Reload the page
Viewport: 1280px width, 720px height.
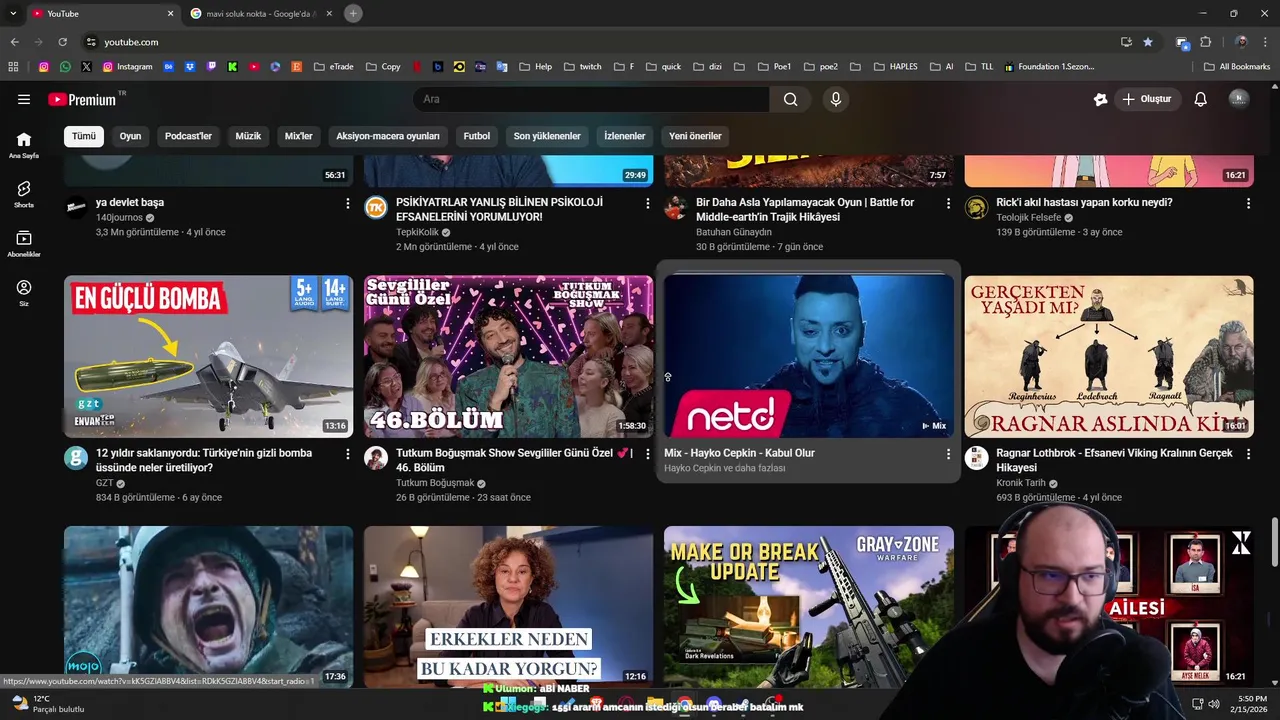[x=62, y=42]
